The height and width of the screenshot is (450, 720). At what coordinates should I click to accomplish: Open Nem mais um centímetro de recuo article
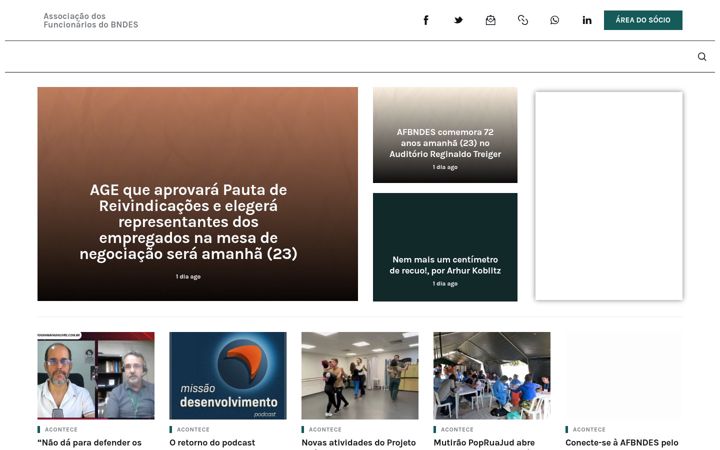point(445,265)
